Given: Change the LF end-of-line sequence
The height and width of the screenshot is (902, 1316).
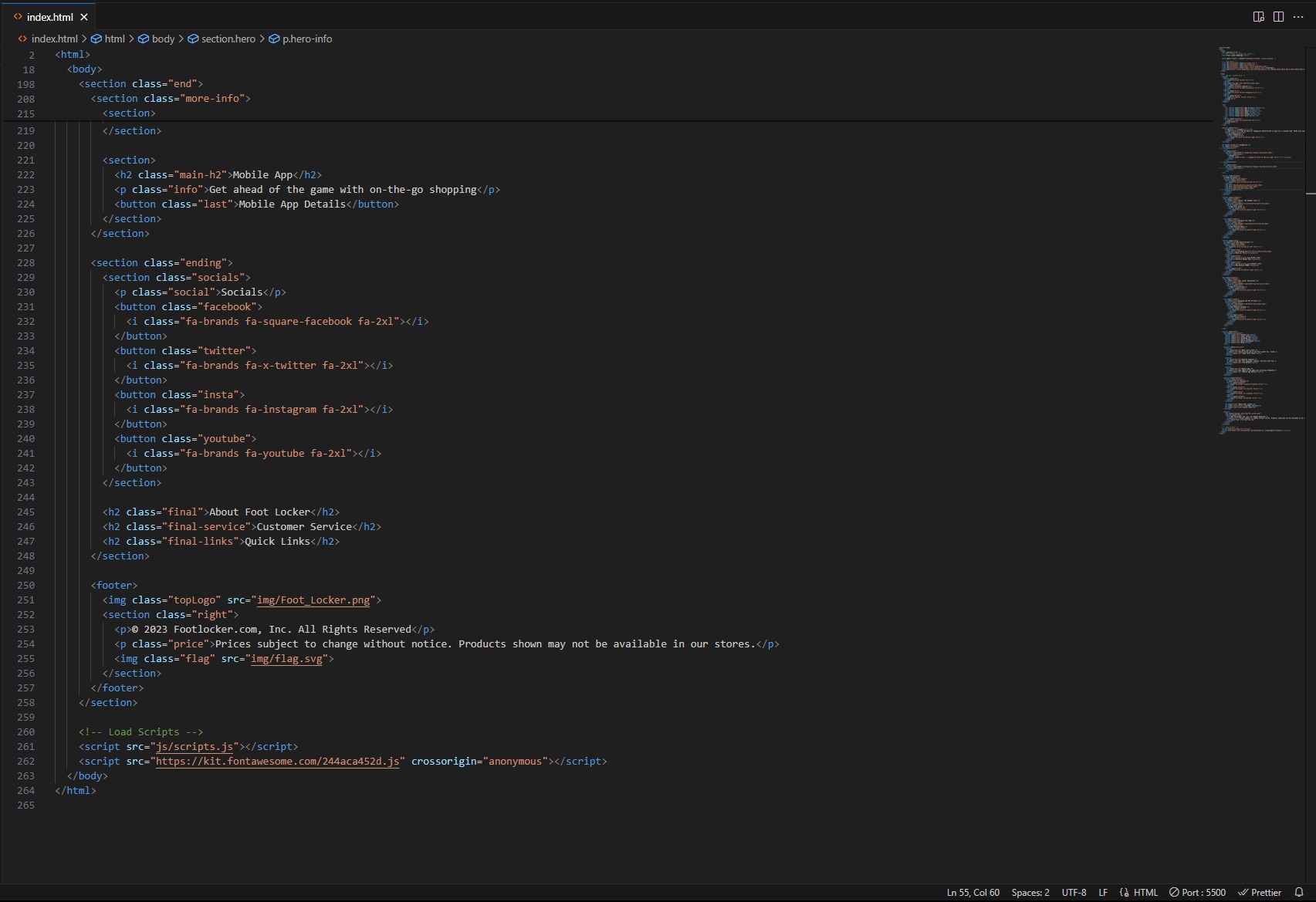Looking at the screenshot, I should tap(1103, 893).
